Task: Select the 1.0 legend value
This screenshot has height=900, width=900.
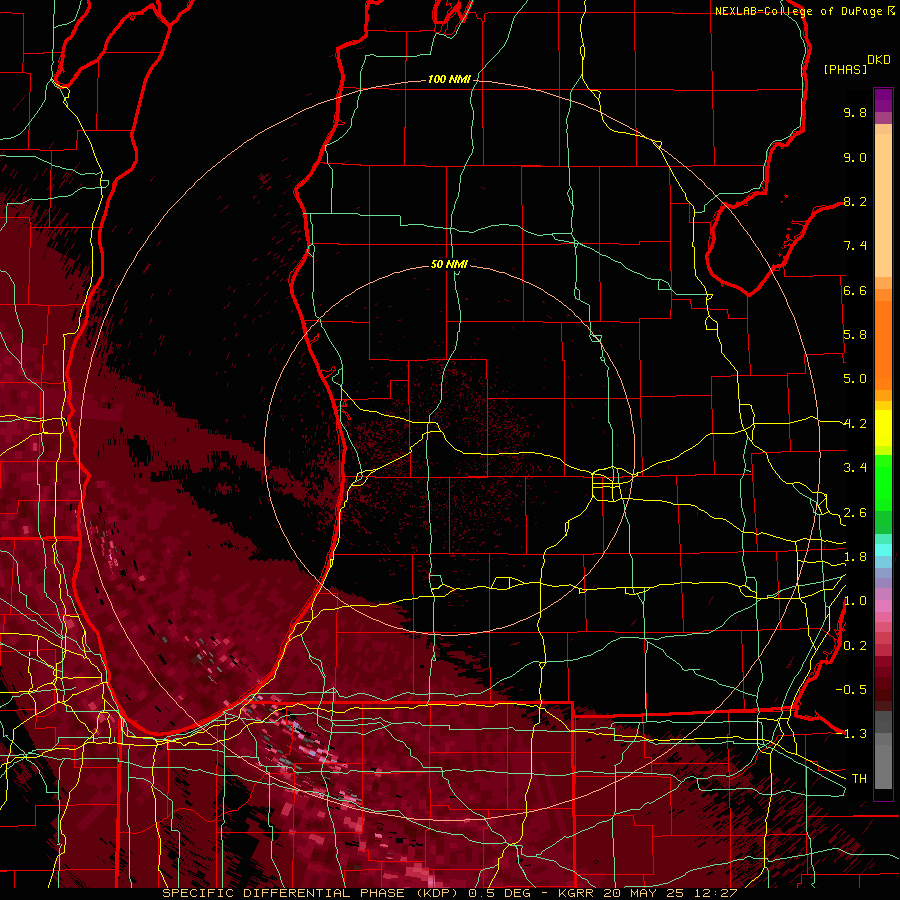Action: [855, 601]
